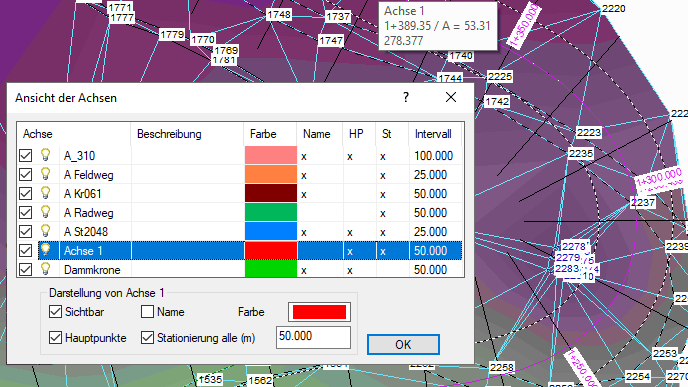Uncheck the Dammkrone row checkbox
The height and width of the screenshot is (387, 688).
[25, 269]
